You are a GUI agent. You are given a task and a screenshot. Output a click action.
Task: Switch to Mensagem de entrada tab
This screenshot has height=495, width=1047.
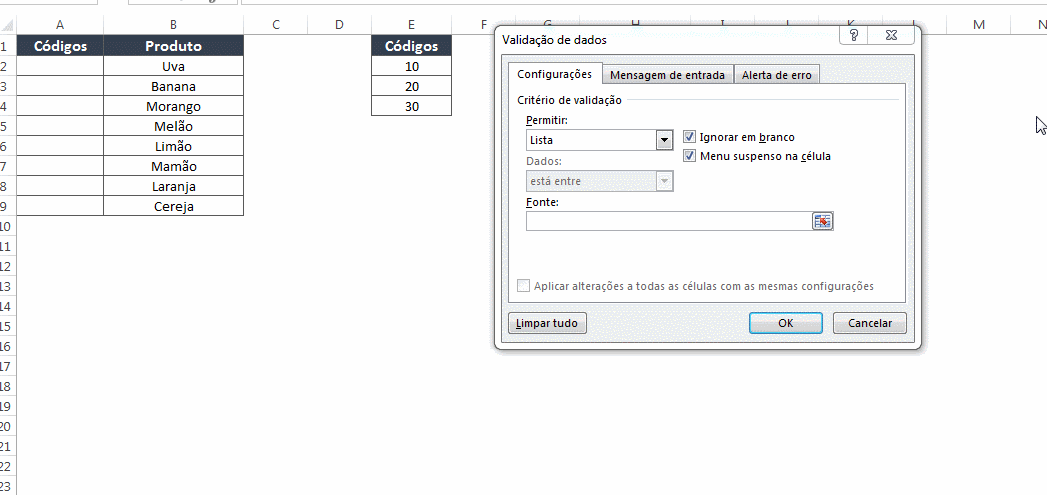(668, 75)
